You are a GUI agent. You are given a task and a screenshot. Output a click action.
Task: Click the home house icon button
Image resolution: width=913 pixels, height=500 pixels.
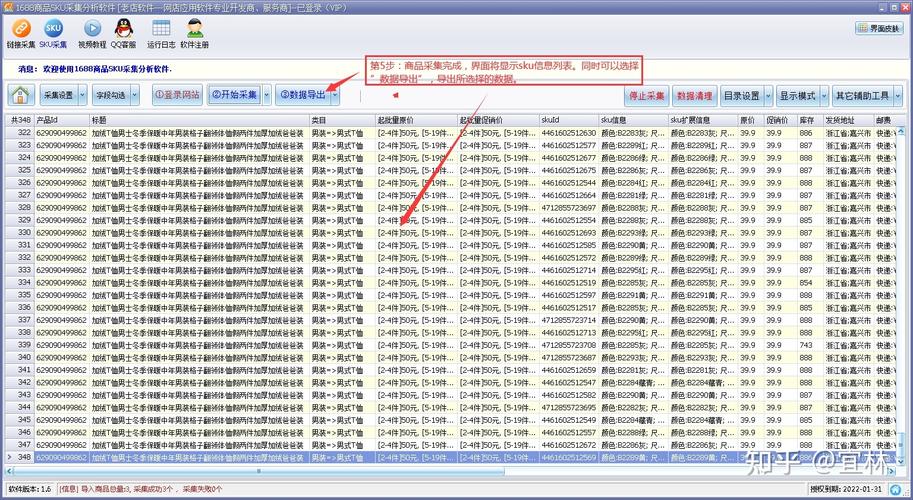pyautogui.click(x=21, y=96)
